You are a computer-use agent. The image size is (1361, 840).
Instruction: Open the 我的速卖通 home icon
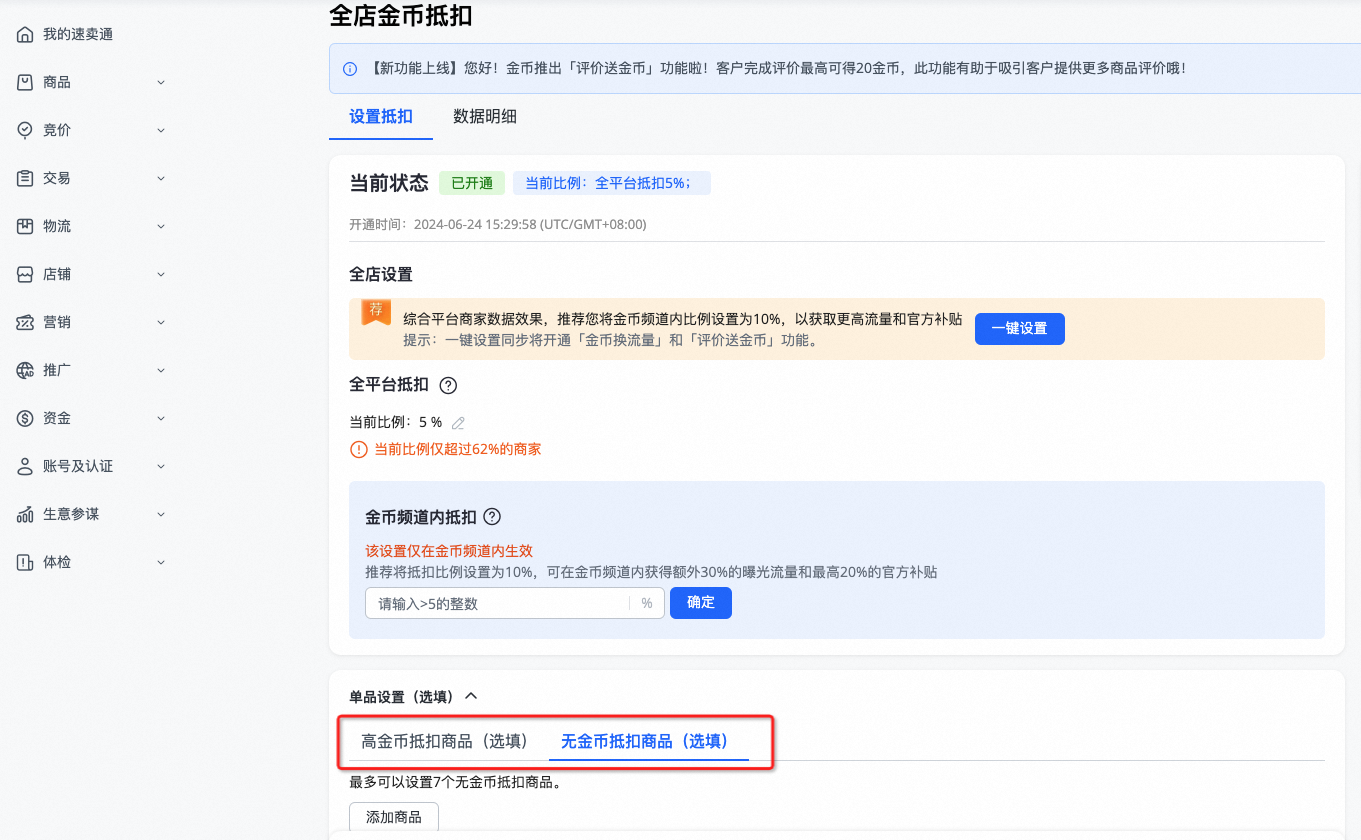[x=24, y=33]
